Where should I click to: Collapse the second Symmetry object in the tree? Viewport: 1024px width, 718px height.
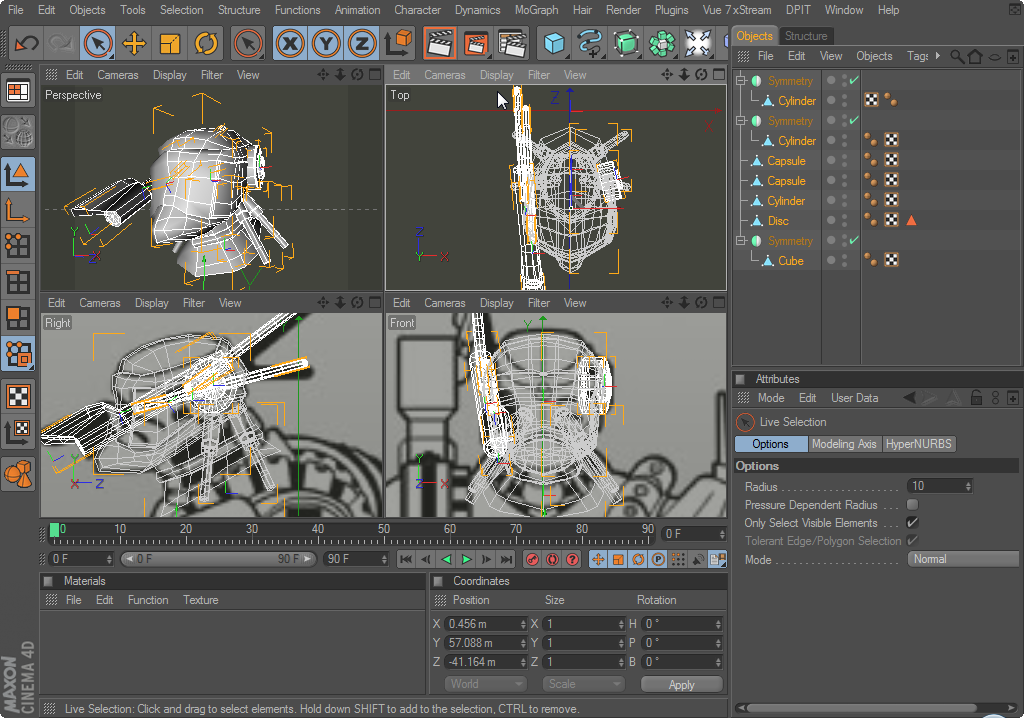point(741,120)
